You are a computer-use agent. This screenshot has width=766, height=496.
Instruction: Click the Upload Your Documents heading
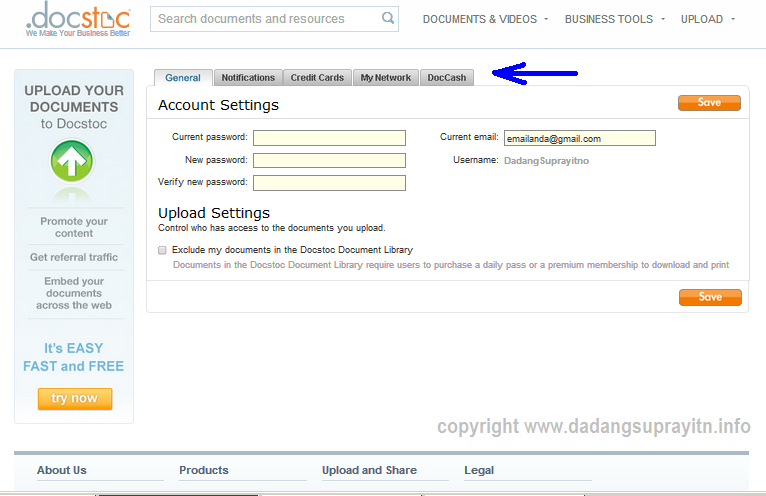tap(74, 99)
